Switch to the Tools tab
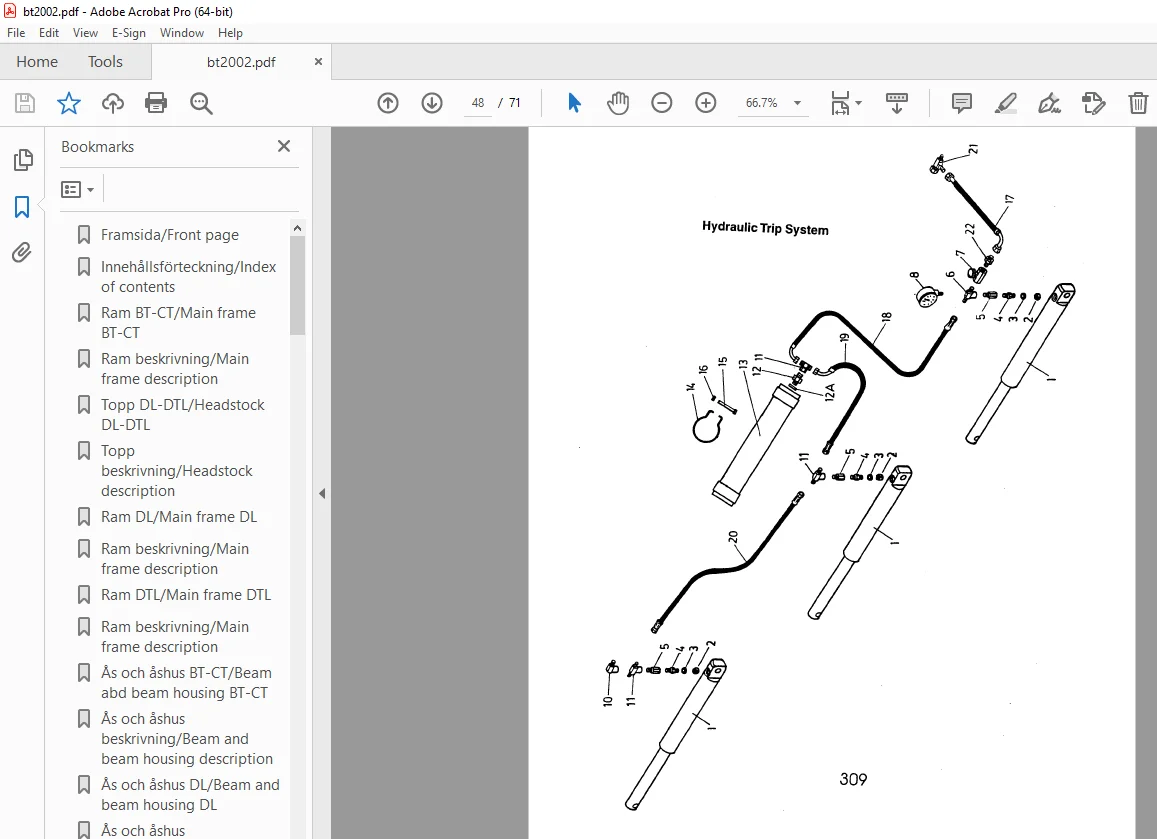1157x839 pixels. click(x=105, y=62)
